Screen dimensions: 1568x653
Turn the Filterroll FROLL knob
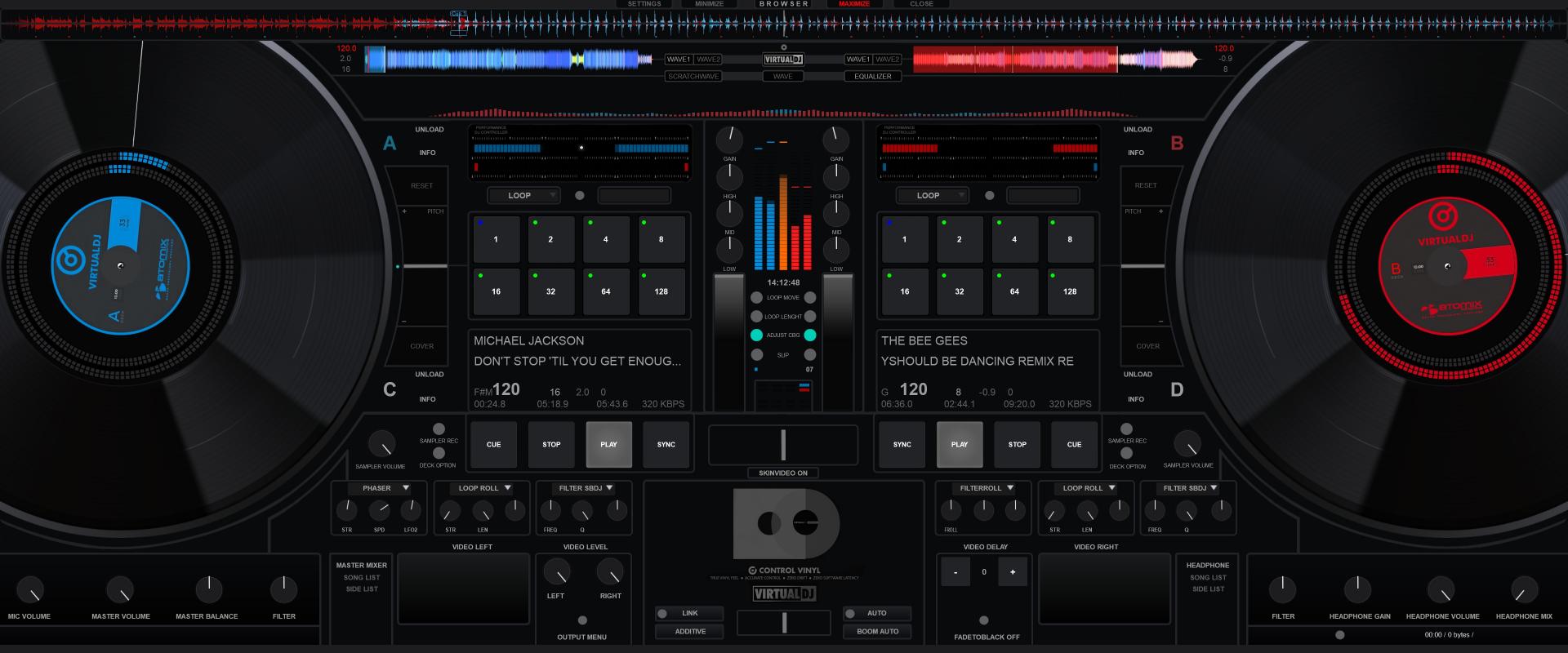951,510
